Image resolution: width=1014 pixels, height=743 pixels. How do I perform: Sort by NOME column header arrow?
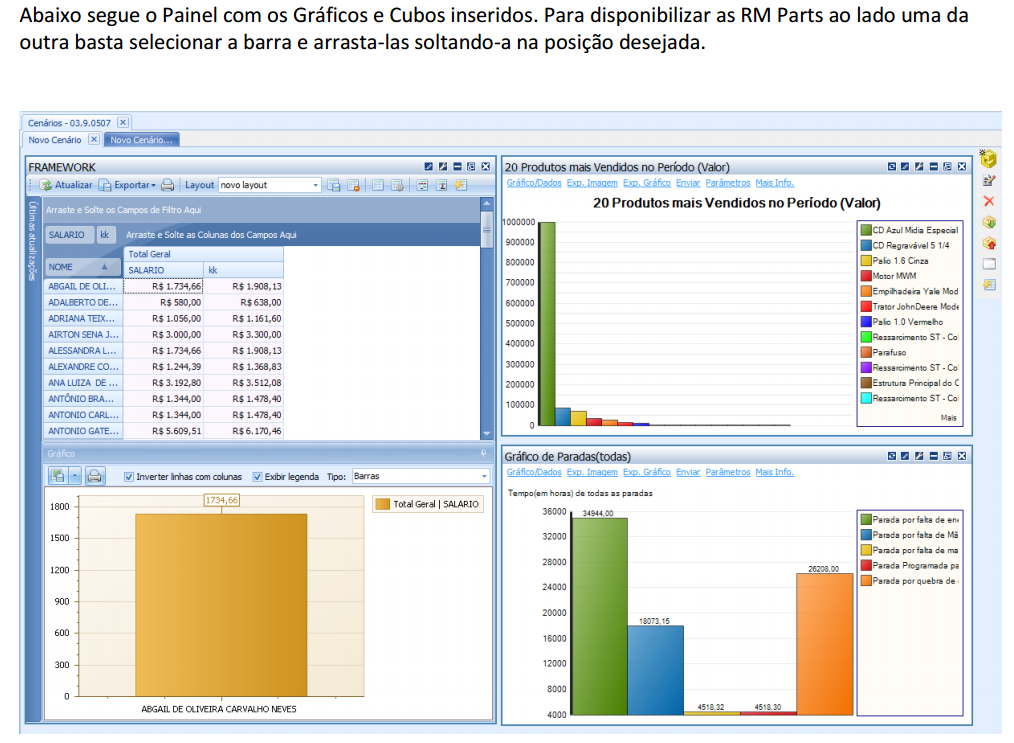point(104,267)
